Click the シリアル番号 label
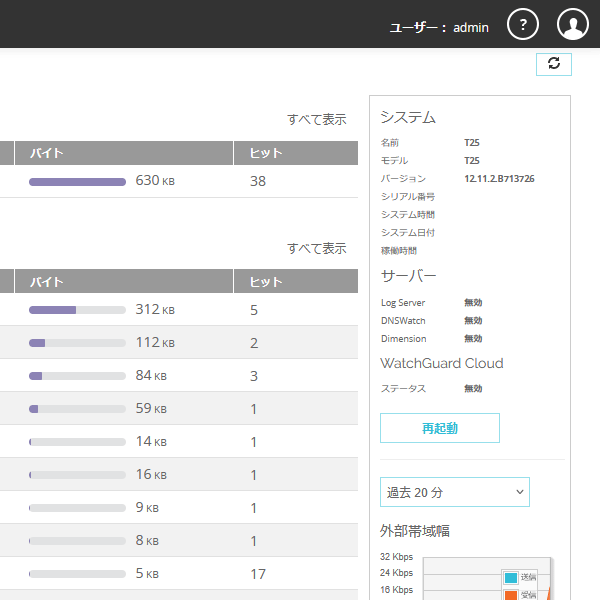 [408, 197]
